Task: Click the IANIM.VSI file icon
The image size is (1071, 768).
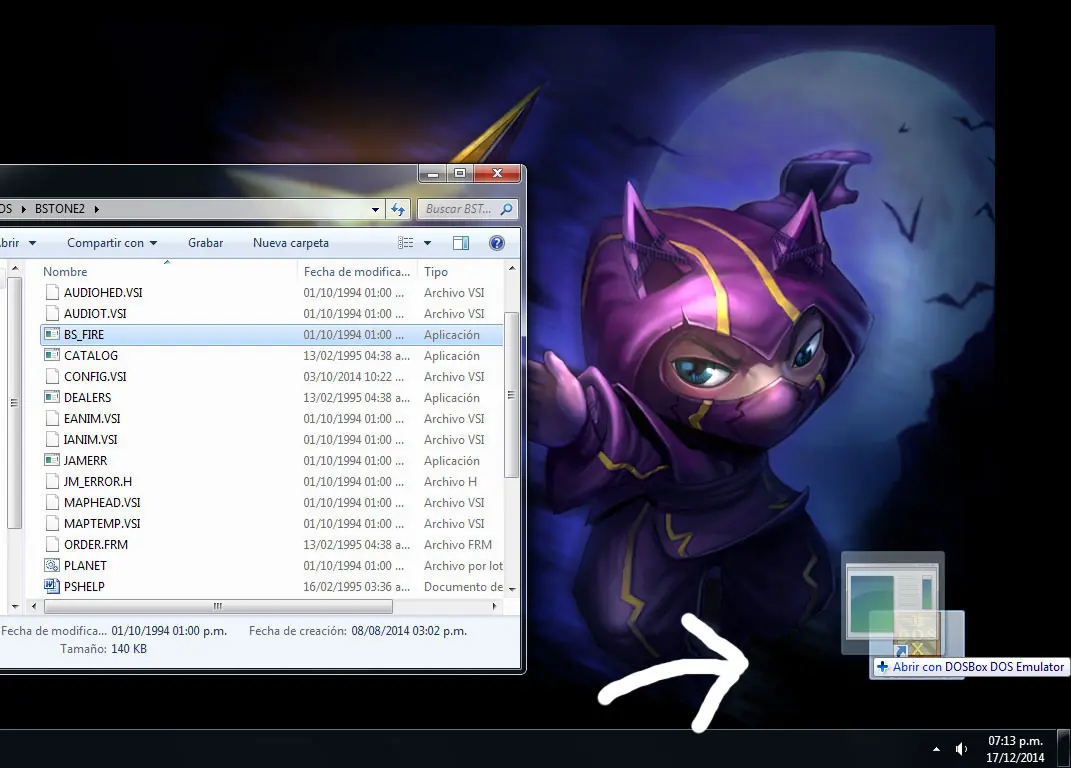Action: click(51, 439)
